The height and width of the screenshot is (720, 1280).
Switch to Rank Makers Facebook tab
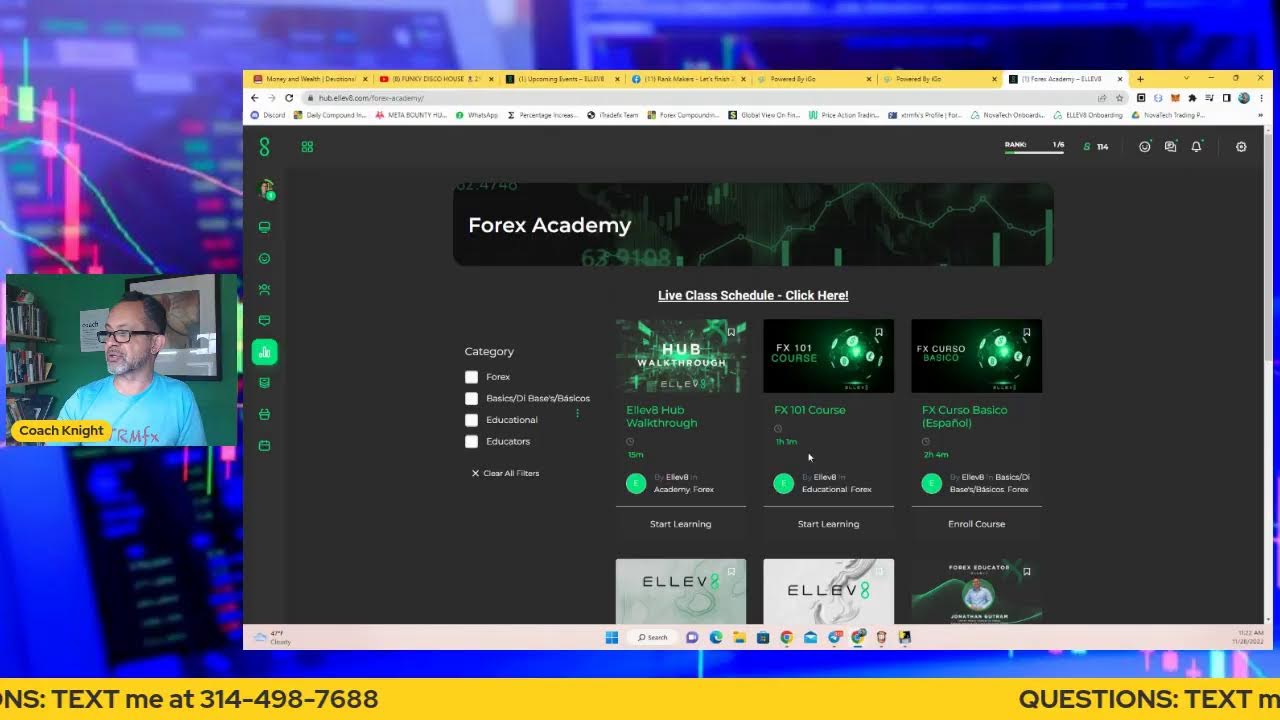click(688, 79)
